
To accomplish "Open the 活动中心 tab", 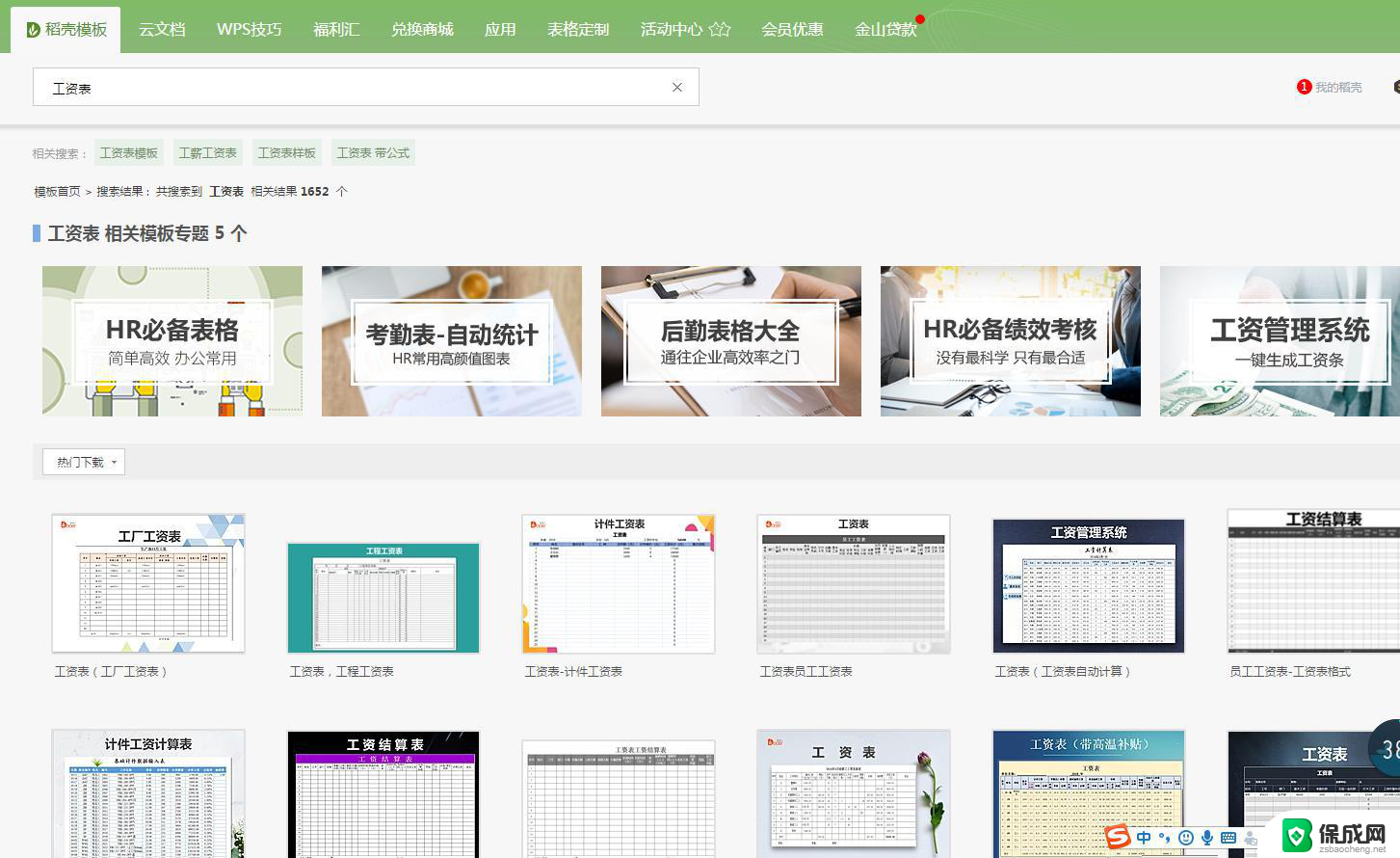I will pyautogui.click(x=672, y=30).
